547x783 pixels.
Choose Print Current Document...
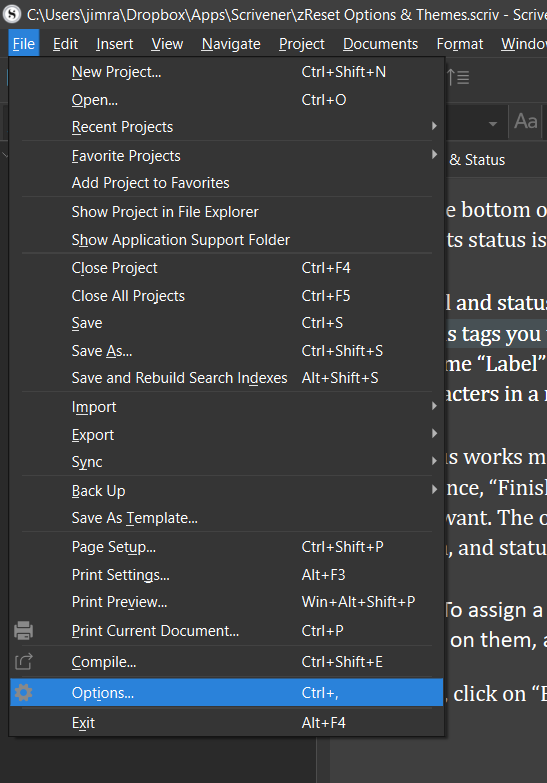[227, 631]
